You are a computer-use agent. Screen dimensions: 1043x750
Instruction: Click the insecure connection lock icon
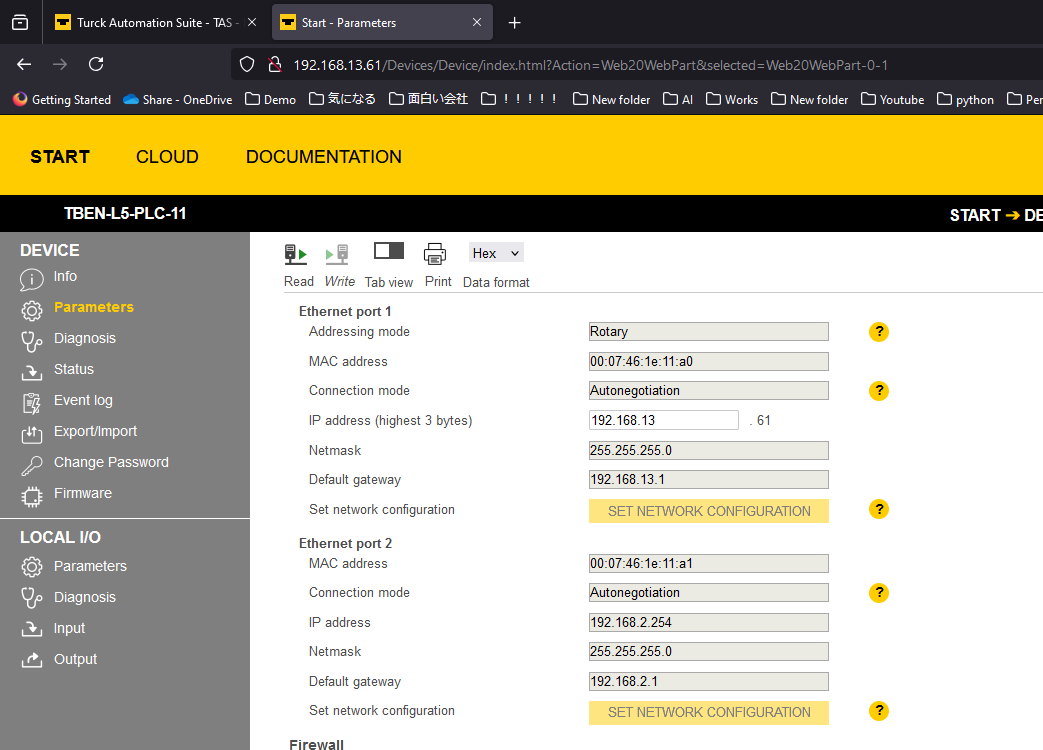(x=274, y=64)
